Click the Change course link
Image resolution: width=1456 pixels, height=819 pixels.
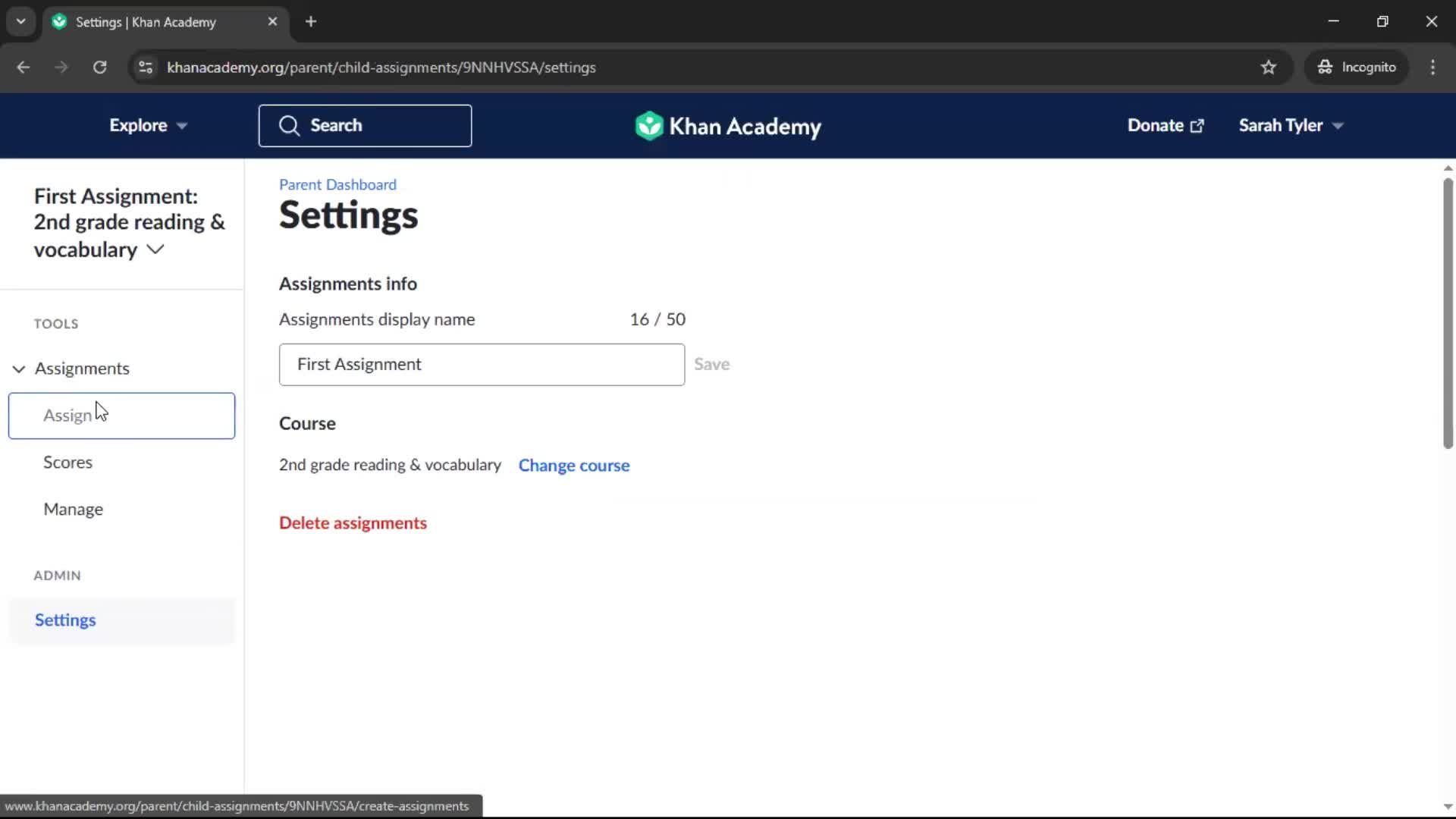point(573,466)
